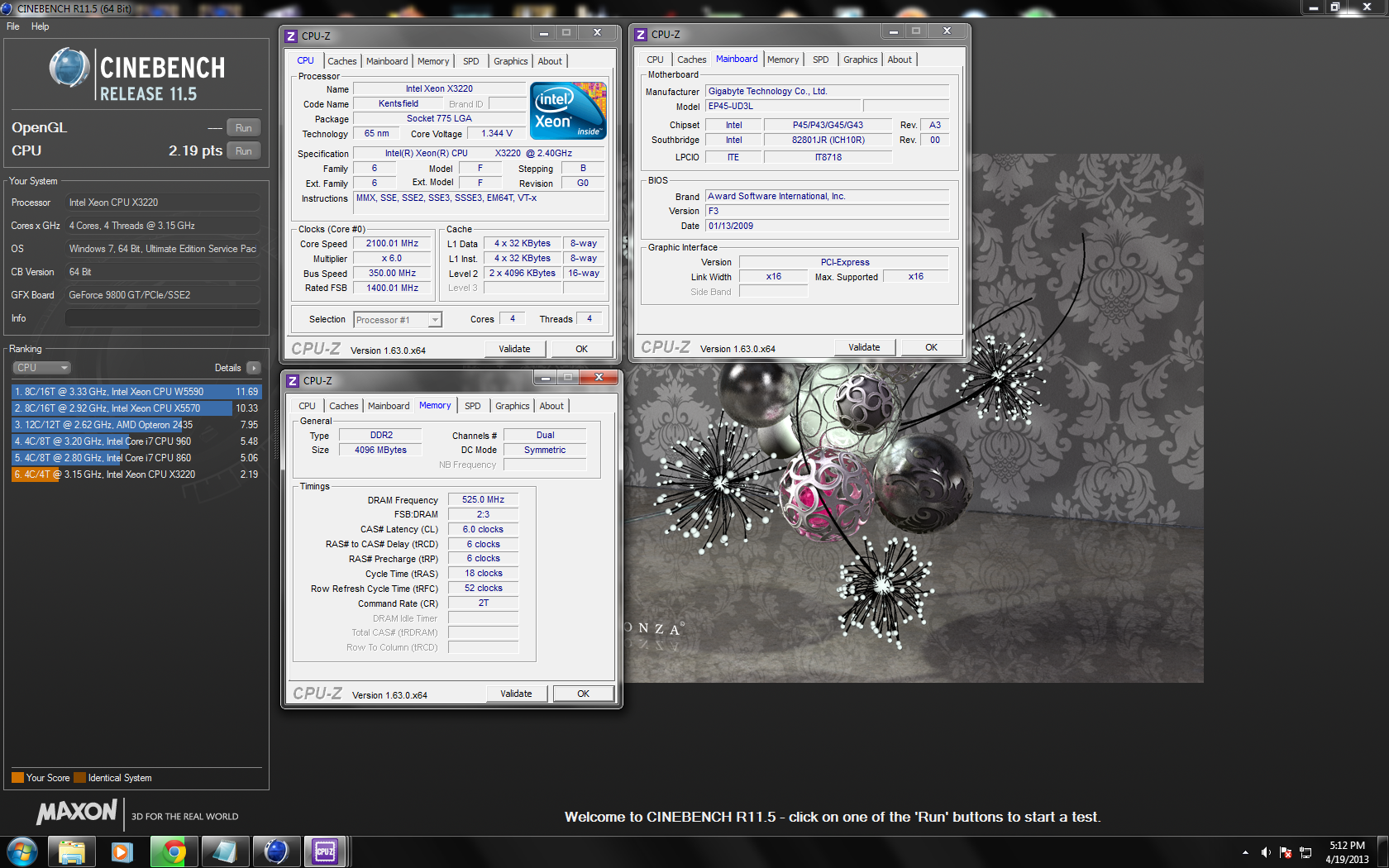Switch to Mainboard tab in CPU window
The height and width of the screenshot is (868, 1389).
pyautogui.click(x=387, y=61)
